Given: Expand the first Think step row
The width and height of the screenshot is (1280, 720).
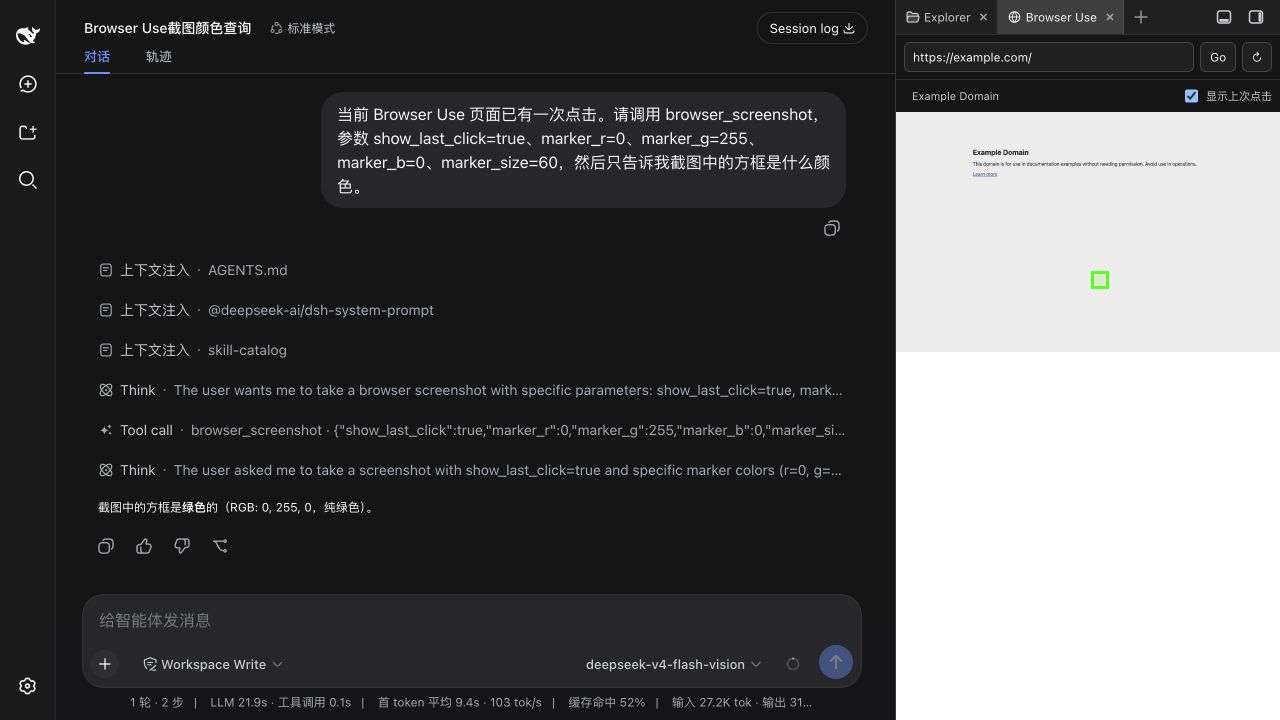Looking at the screenshot, I should [x=471, y=390].
